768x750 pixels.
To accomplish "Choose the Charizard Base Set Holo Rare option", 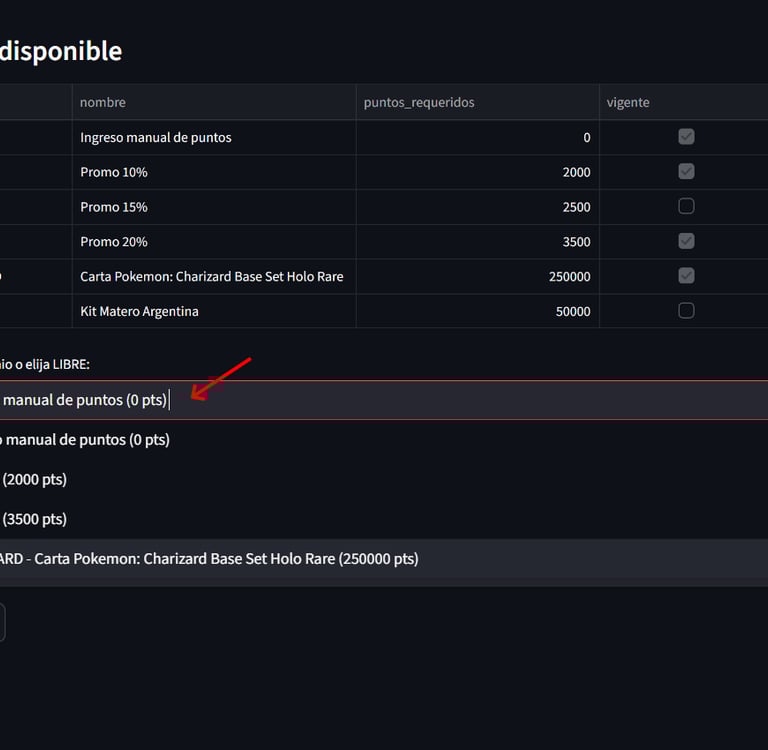I will coord(210,559).
